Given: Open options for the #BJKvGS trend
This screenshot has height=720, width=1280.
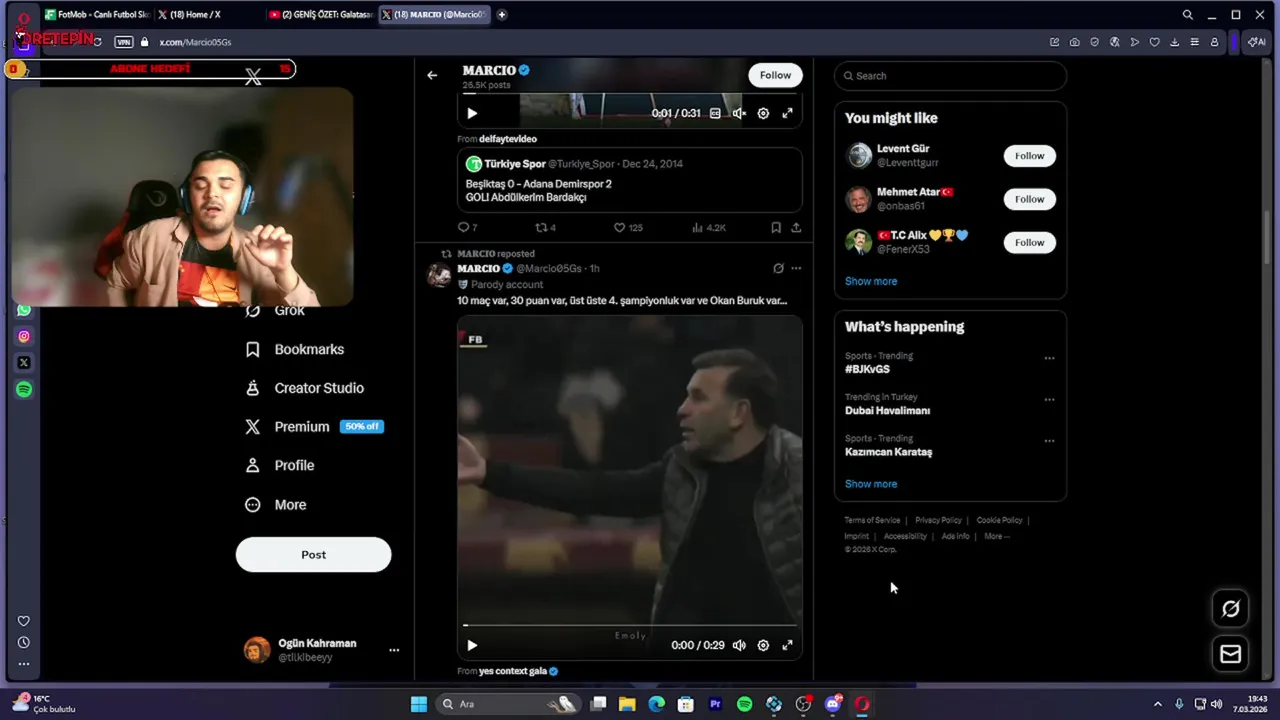Looking at the screenshot, I should 1049,358.
